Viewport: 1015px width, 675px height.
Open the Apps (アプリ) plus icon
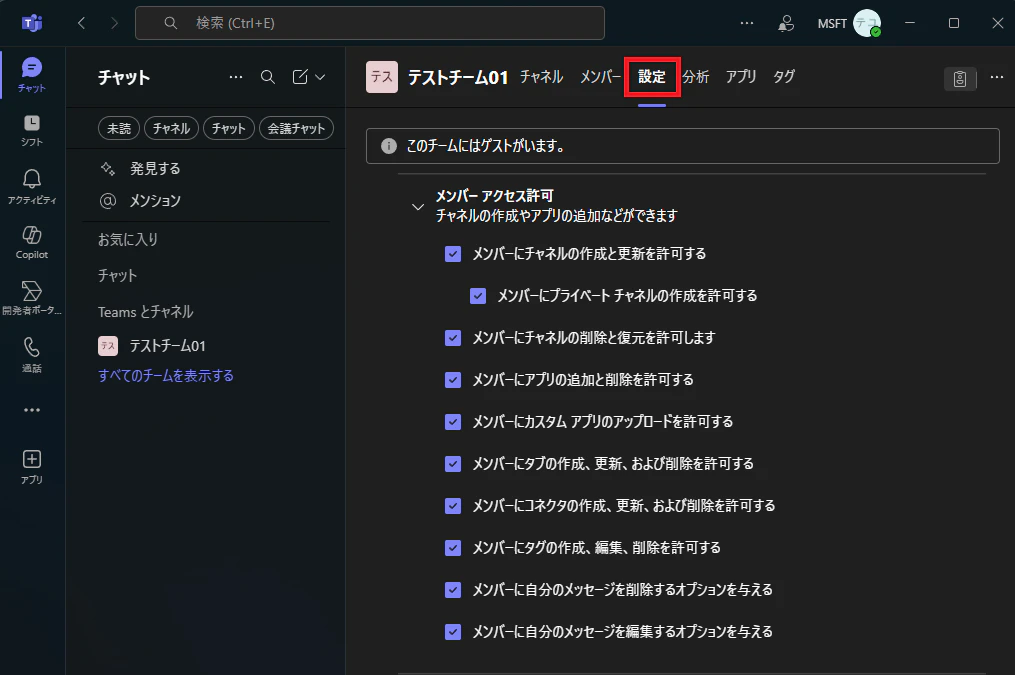(32, 467)
